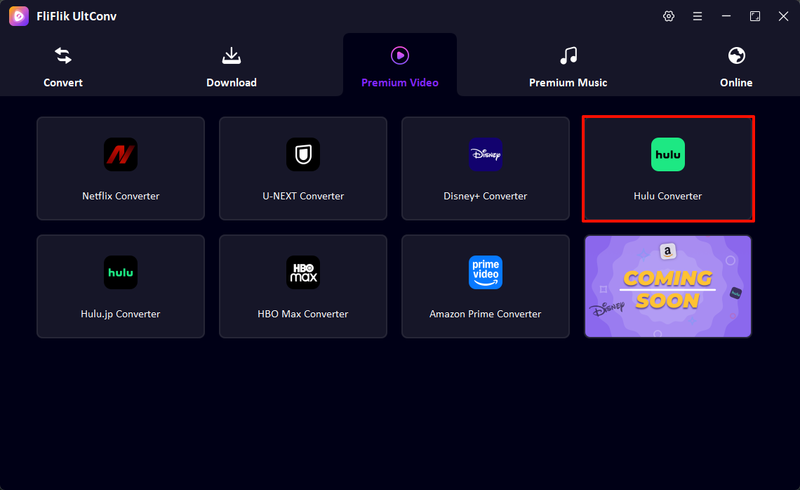This screenshot has height=490, width=800.
Task: Click the green Hulu logo icon
Action: (x=668, y=154)
